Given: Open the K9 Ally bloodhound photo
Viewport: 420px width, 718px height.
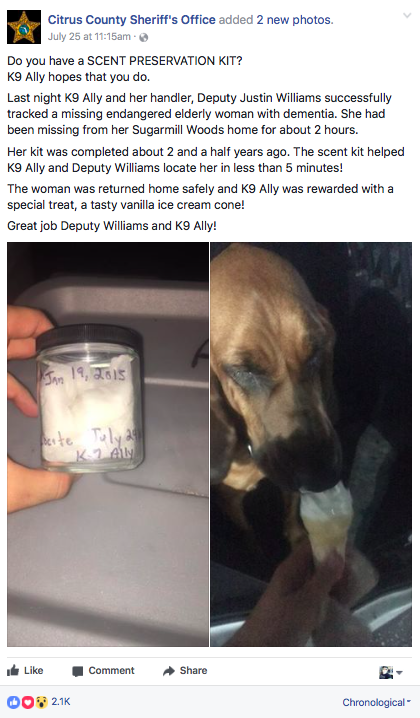Looking at the screenshot, I should coord(311,444).
